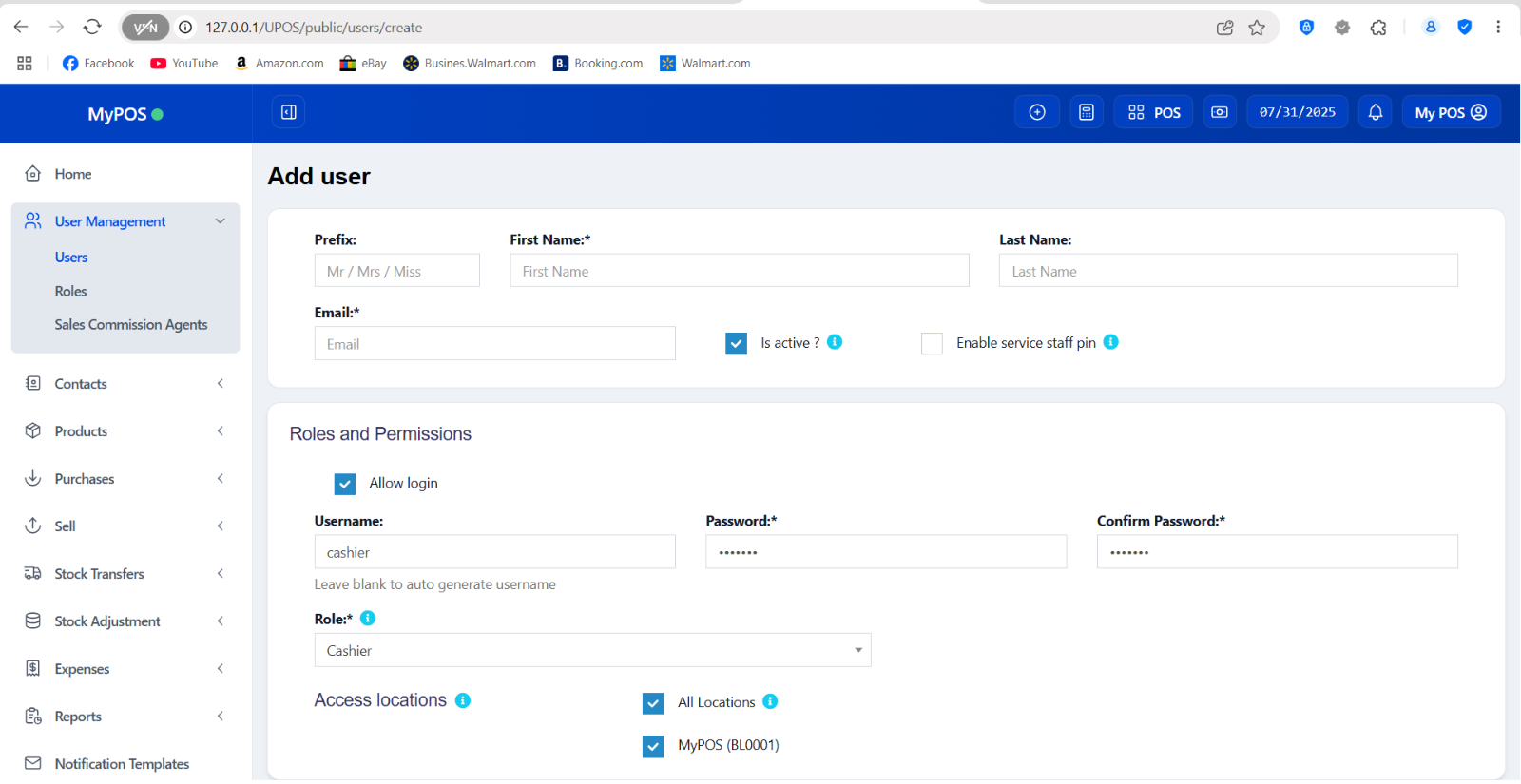Click the POS button in header
Viewport: 1521px width, 784px height.
click(x=1154, y=112)
